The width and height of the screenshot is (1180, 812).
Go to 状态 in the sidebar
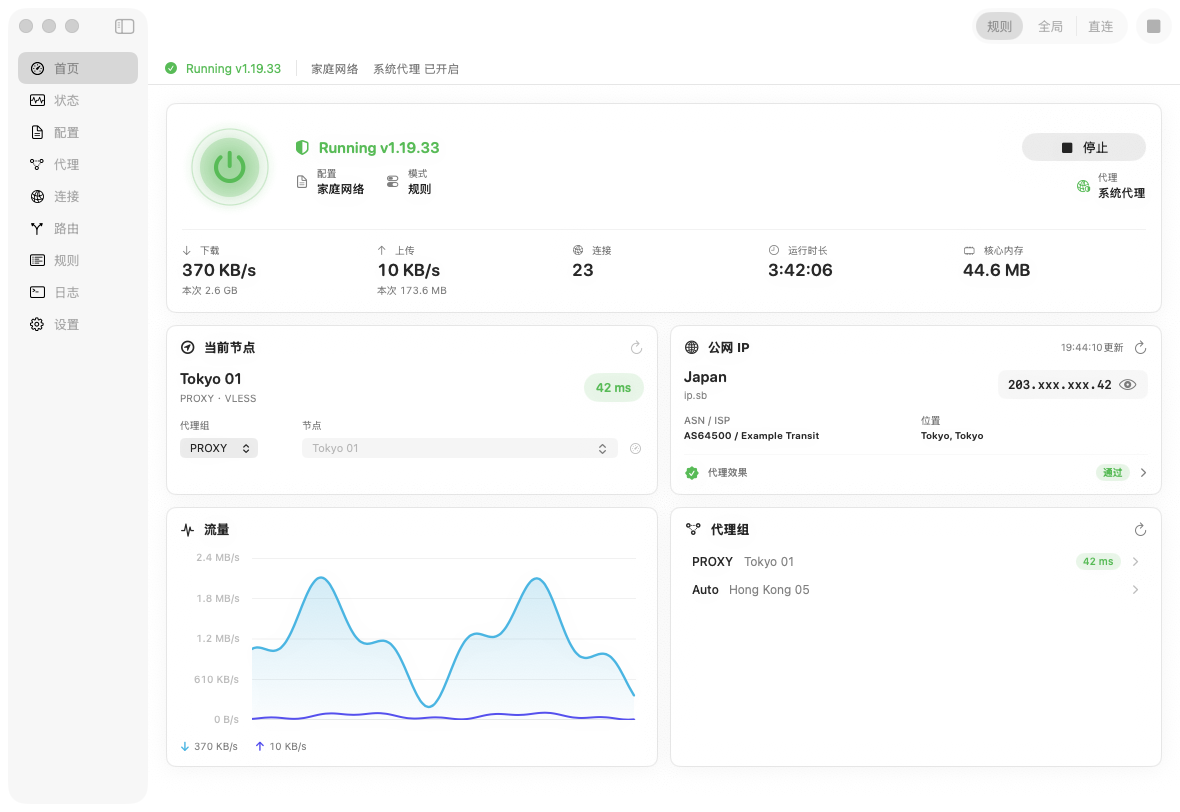coord(78,100)
